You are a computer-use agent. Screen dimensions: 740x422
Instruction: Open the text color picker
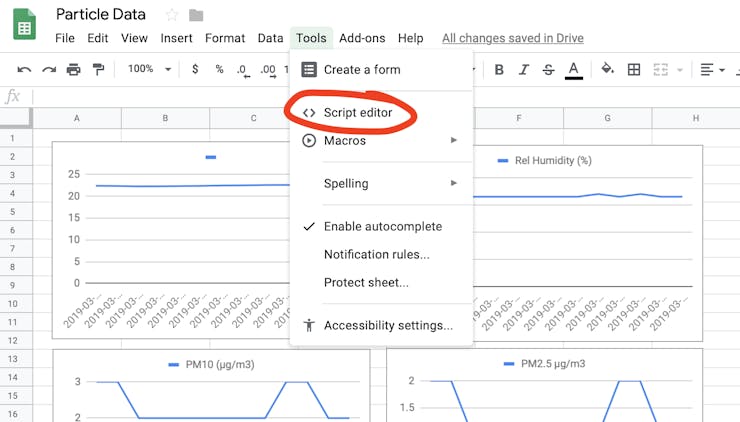573,69
